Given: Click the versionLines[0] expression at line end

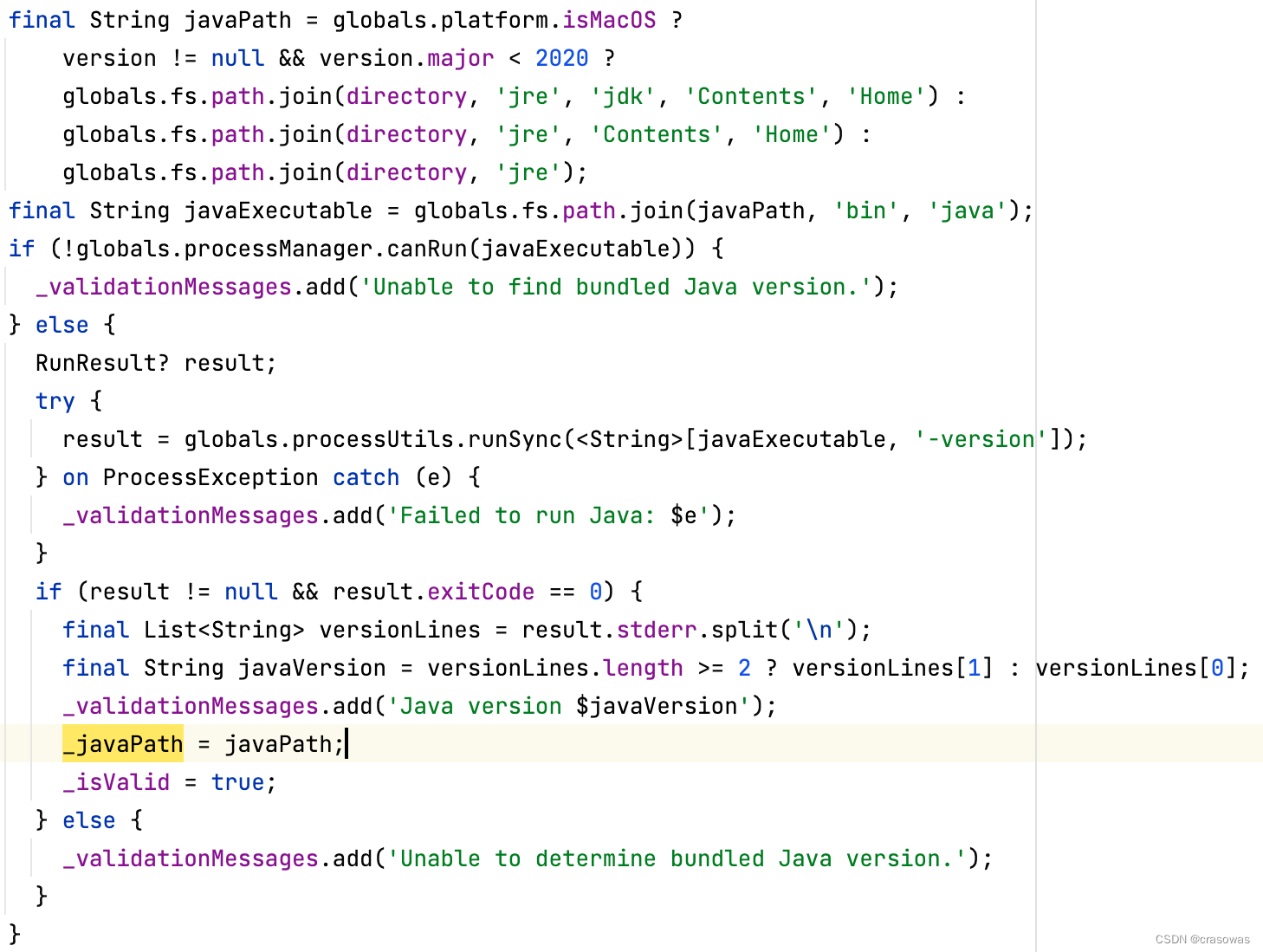Looking at the screenshot, I should tap(1135, 668).
